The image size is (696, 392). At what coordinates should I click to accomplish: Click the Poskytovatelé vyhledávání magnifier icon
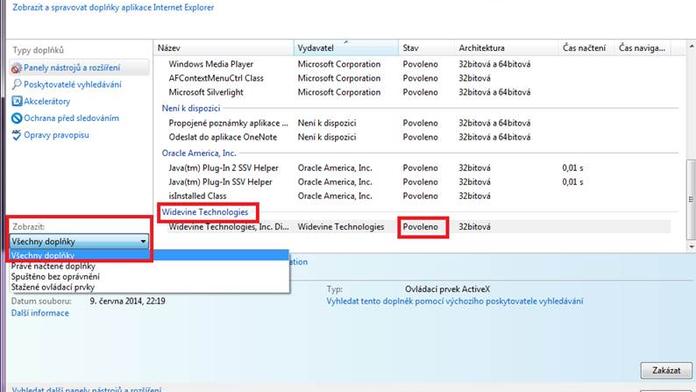pyautogui.click(x=16, y=84)
